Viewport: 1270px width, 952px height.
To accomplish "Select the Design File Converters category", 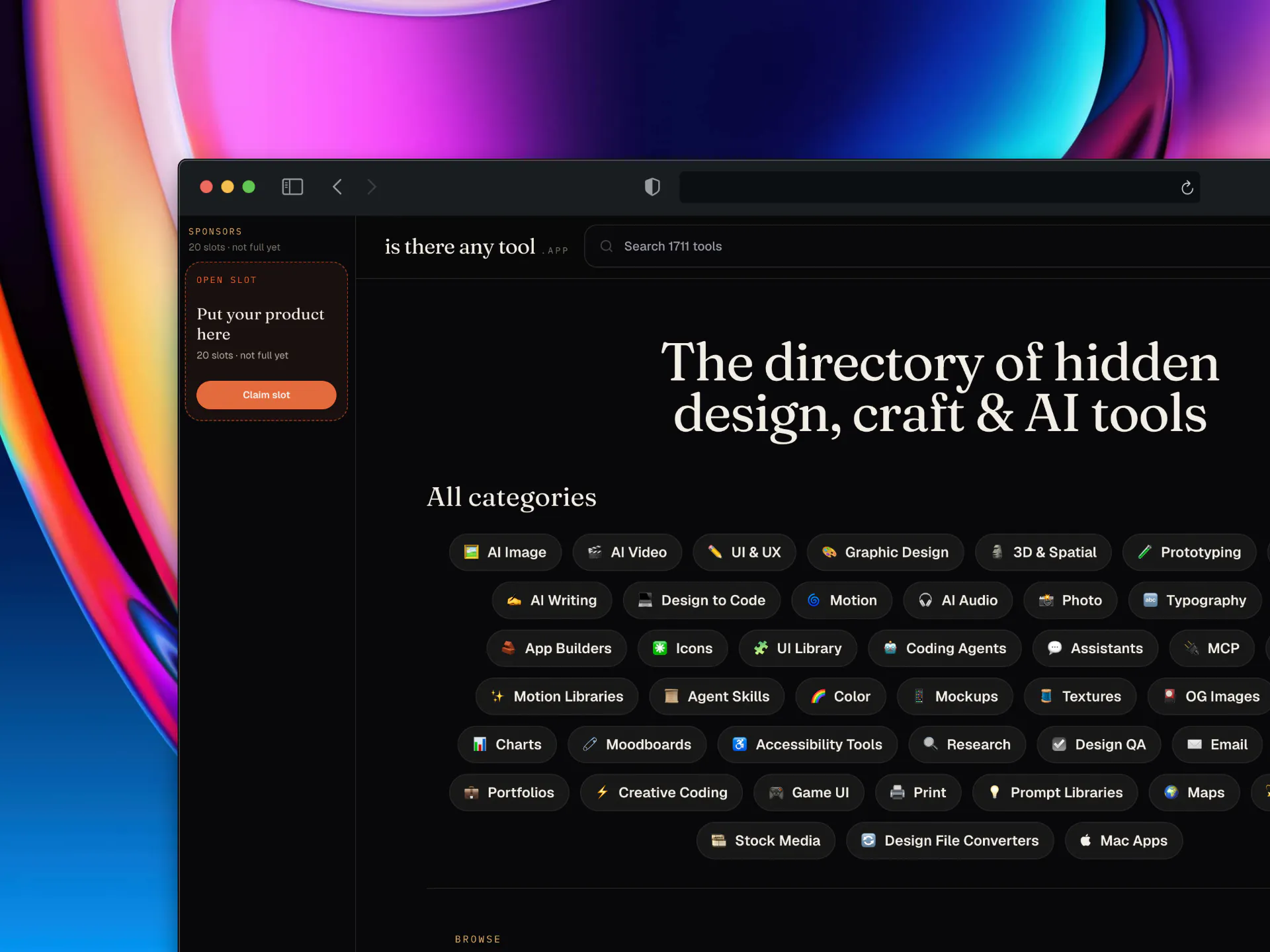I will [950, 840].
